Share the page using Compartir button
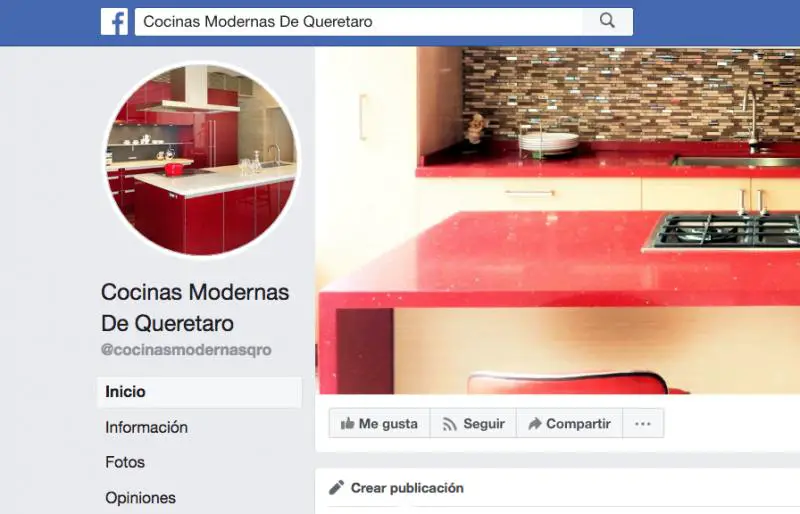Image resolution: width=800 pixels, height=514 pixels. tap(569, 423)
